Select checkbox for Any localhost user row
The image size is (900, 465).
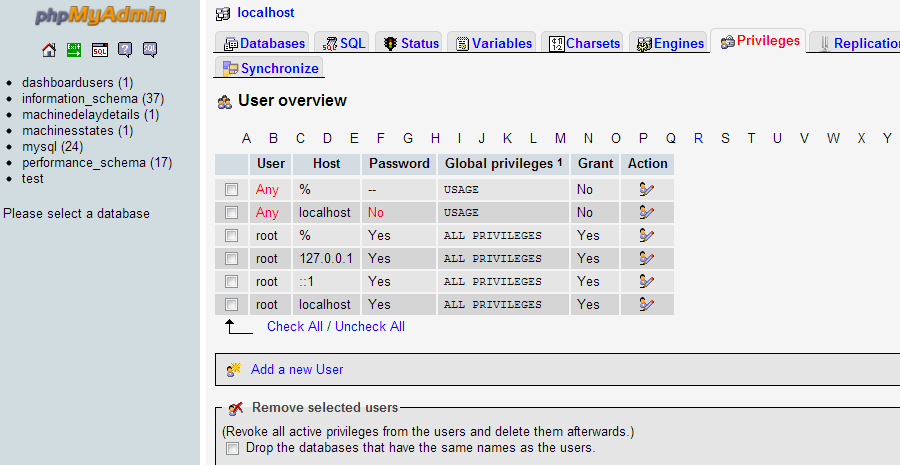click(x=231, y=212)
